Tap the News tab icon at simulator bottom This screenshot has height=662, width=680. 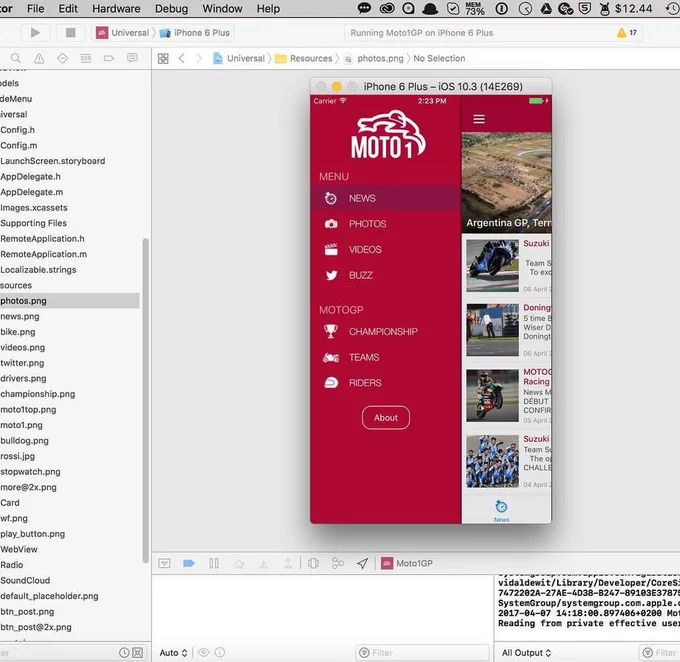501,510
